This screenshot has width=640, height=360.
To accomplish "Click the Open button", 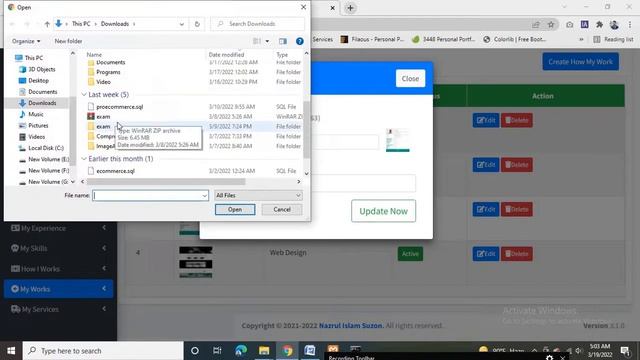I will coord(235,209).
